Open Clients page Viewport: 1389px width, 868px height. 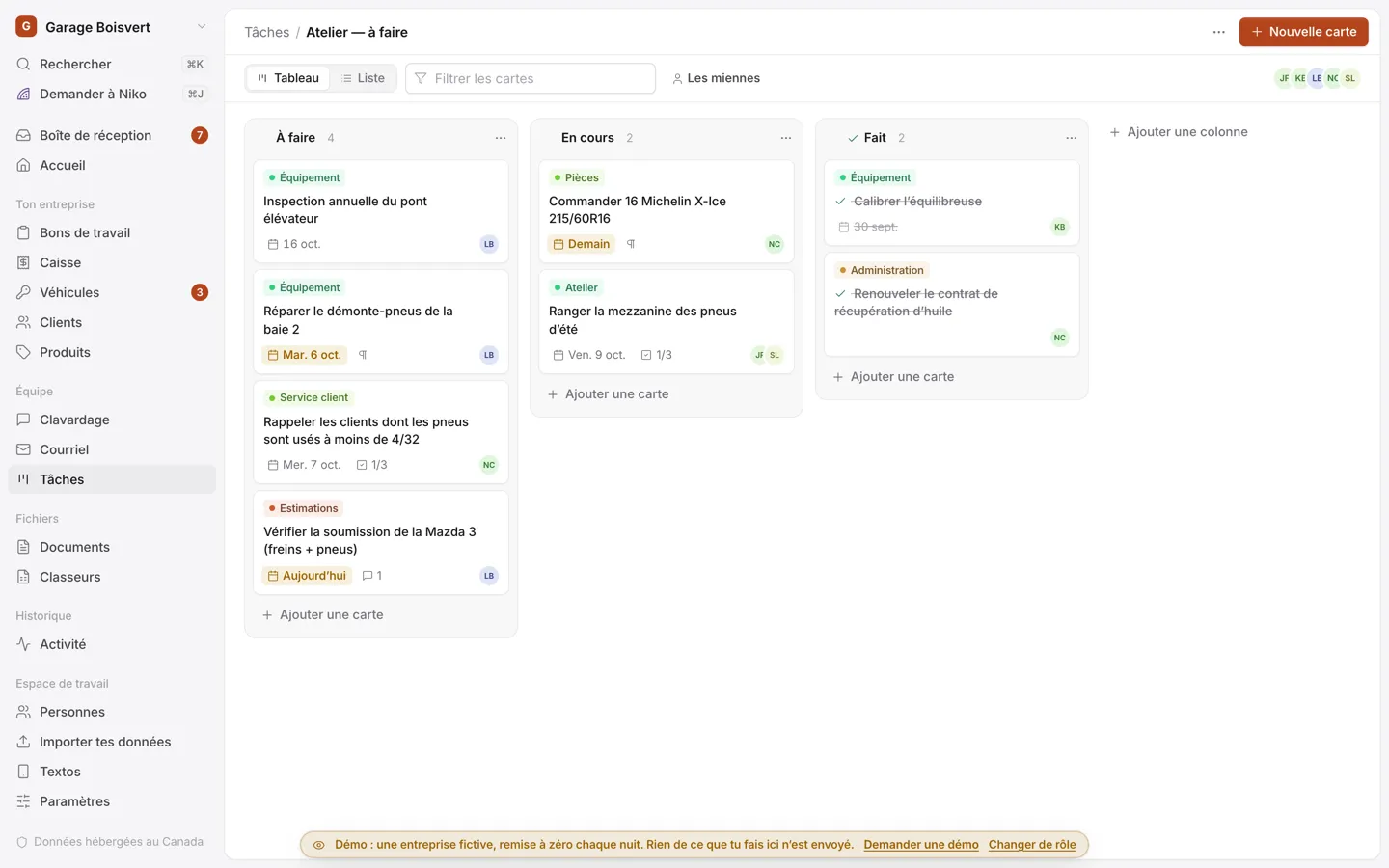pyautogui.click(x=112, y=322)
